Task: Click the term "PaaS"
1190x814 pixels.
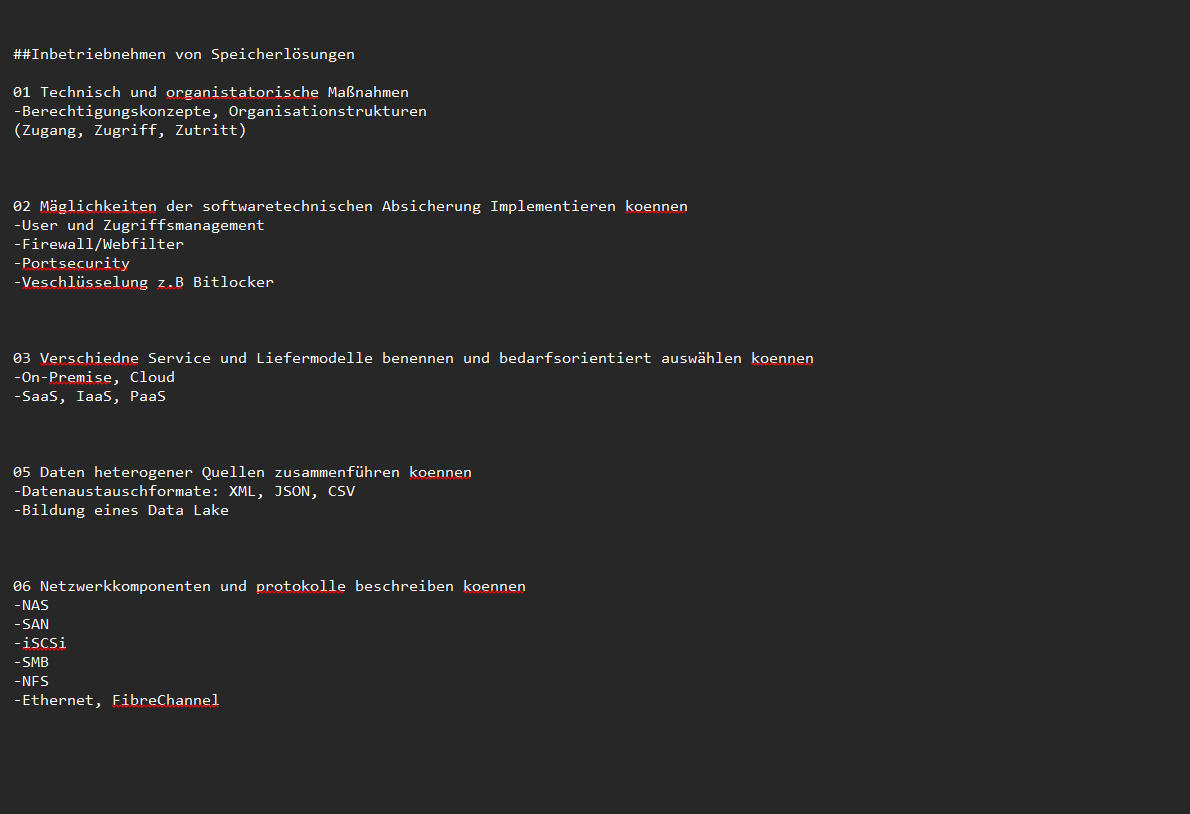Action: [x=148, y=396]
